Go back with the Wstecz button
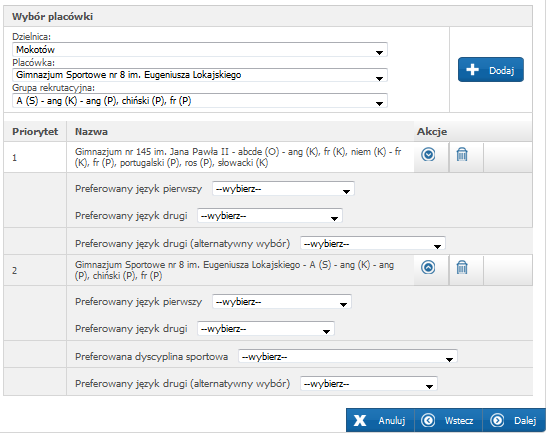The height and width of the screenshot is (436, 554). click(x=448, y=420)
